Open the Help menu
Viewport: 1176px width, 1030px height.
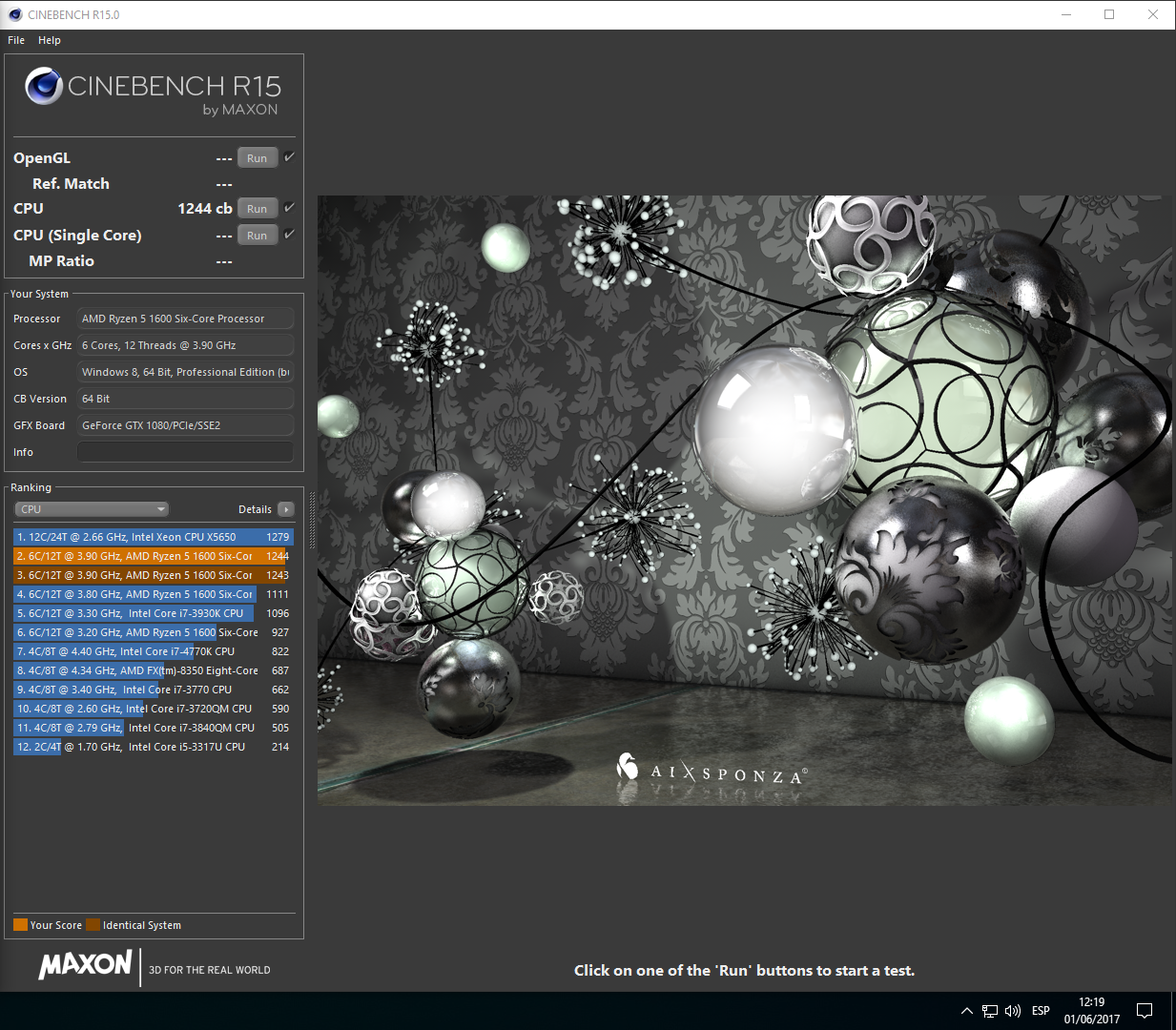pos(50,40)
